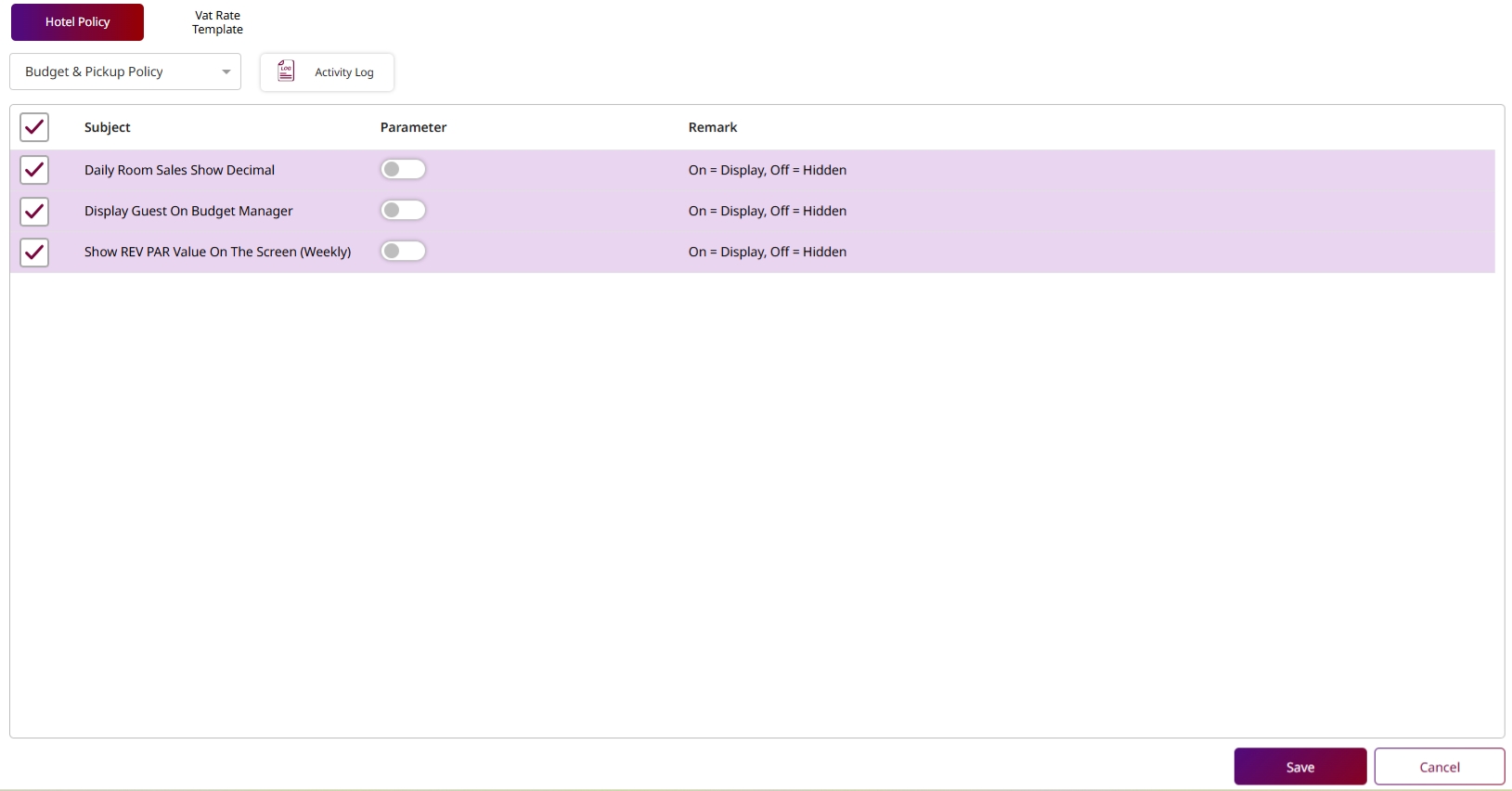Click the Subject column header
This screenshot has width=1512, height=791.
(x=108, y=127)
